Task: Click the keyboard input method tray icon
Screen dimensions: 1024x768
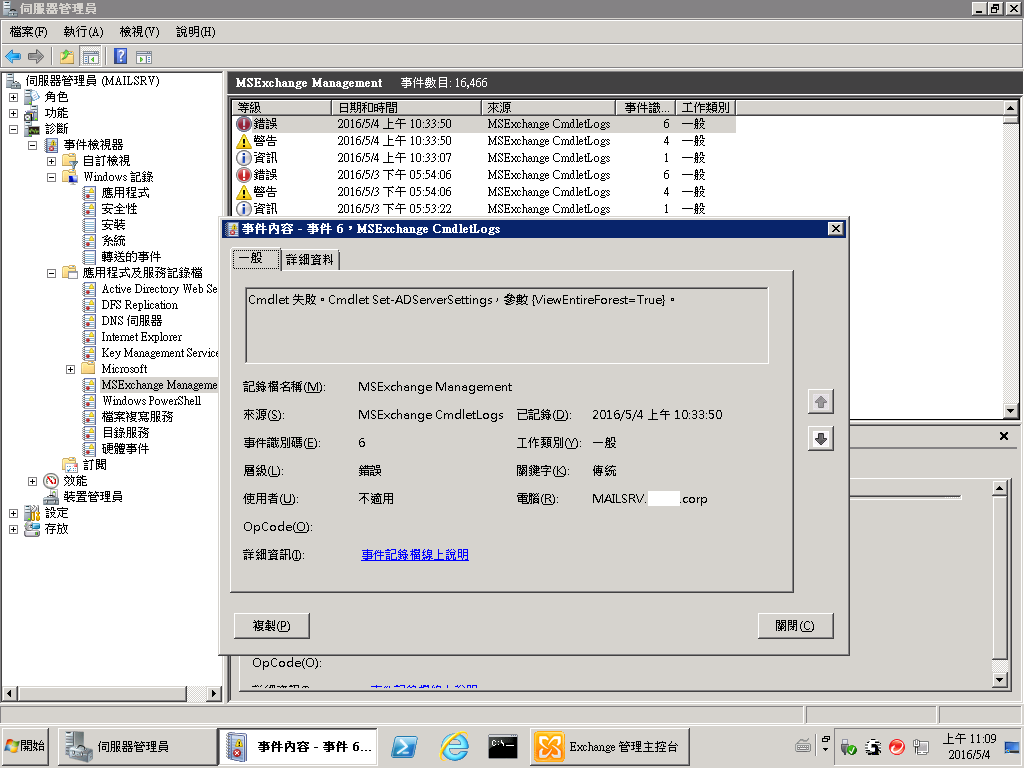Action: point(803,745)
